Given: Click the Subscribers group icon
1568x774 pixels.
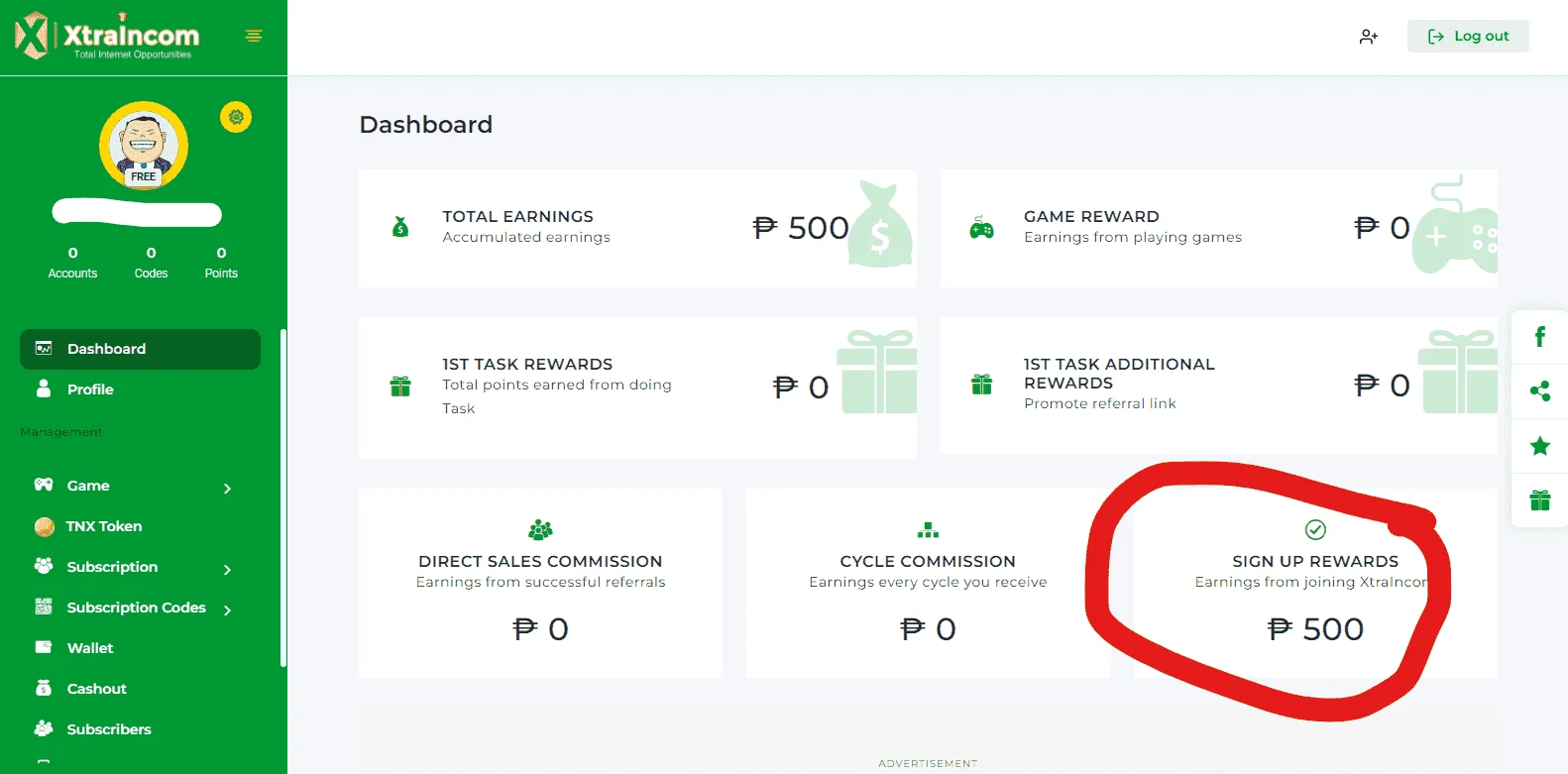Looking at the screenshot, I should pos(44,728).
